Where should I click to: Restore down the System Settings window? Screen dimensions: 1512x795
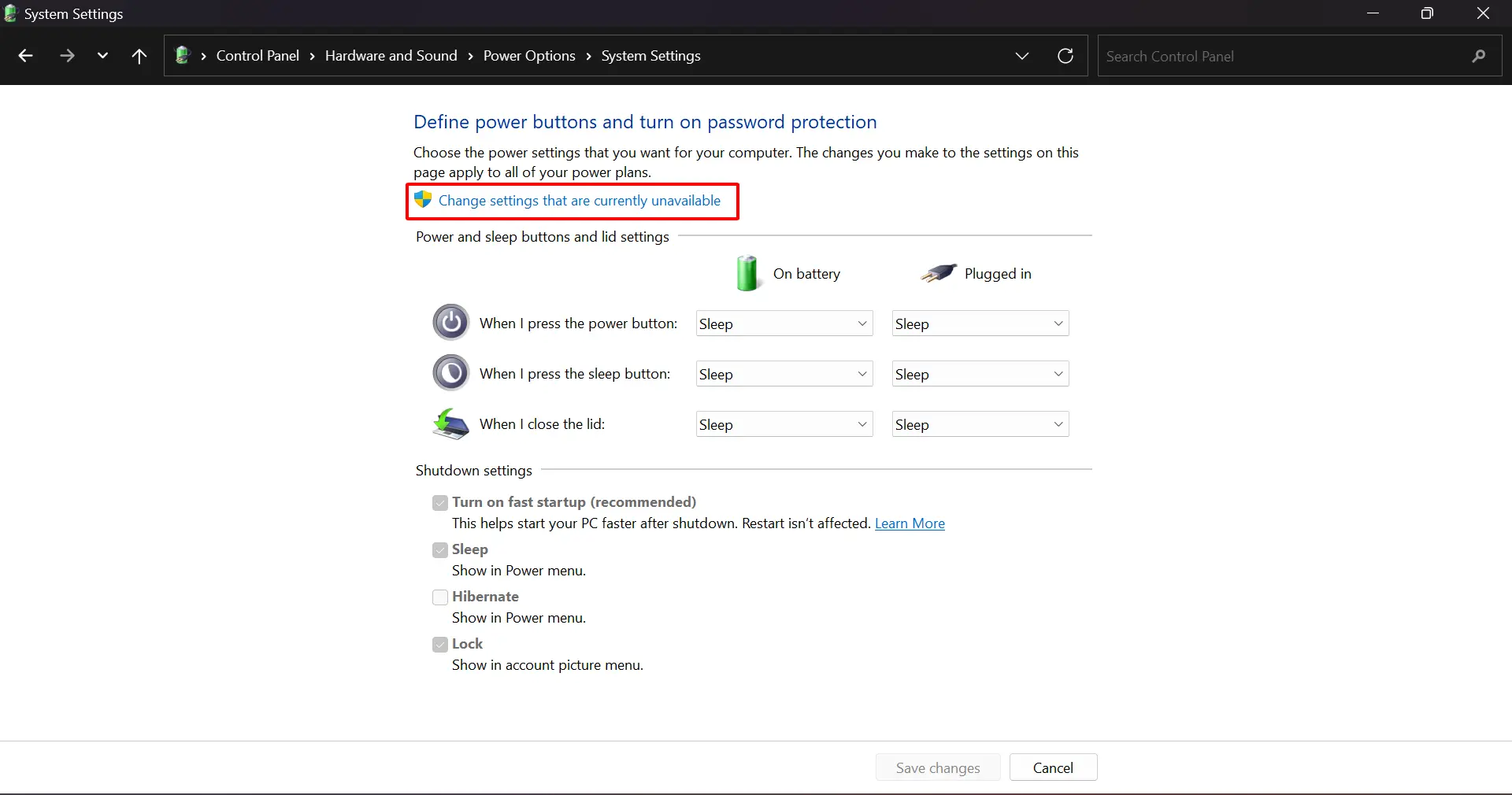pos(1427,13)
